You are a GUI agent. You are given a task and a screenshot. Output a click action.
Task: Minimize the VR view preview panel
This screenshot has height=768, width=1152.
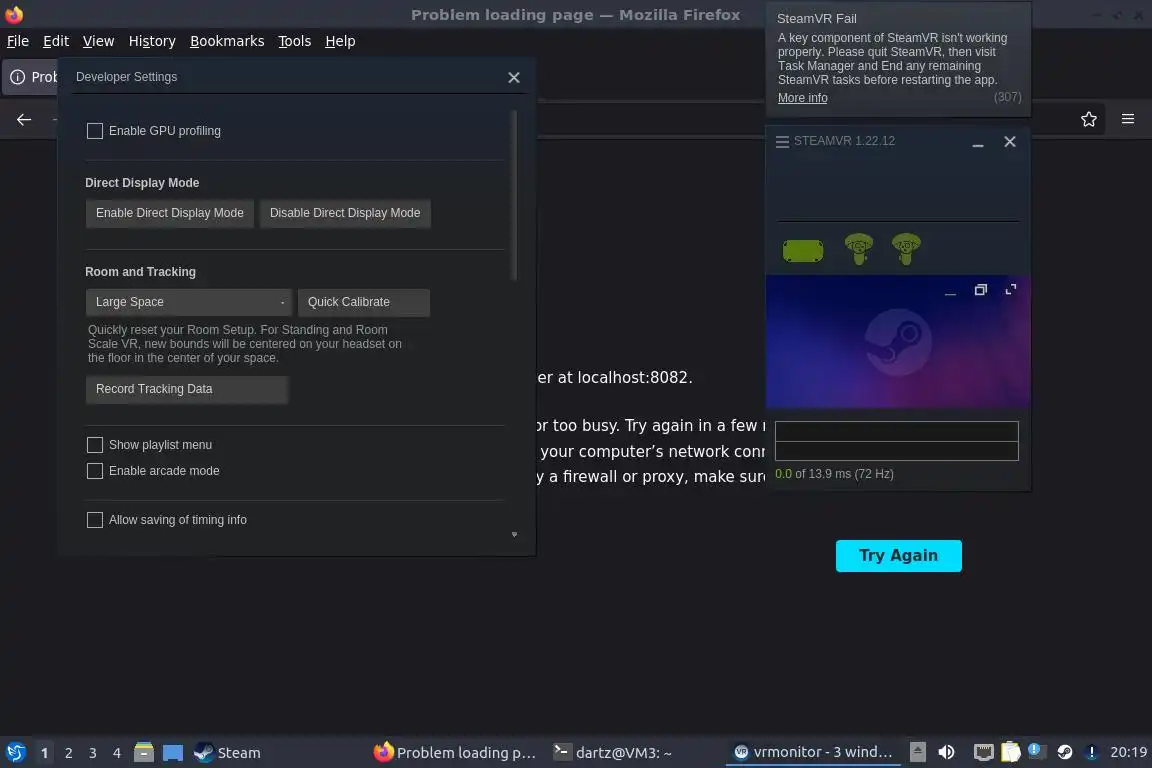(x=950, y=292)
